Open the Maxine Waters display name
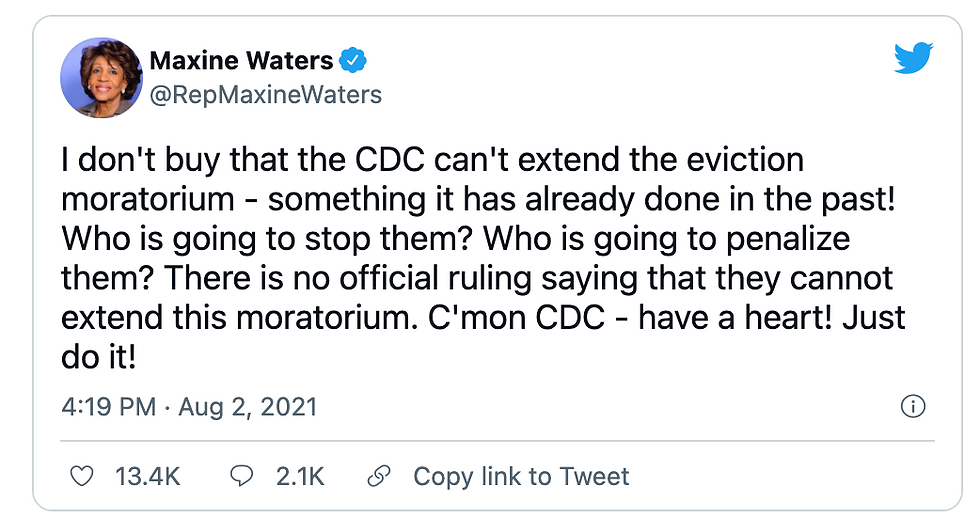Viewport: 980px width, 530px height. [241, 61]
